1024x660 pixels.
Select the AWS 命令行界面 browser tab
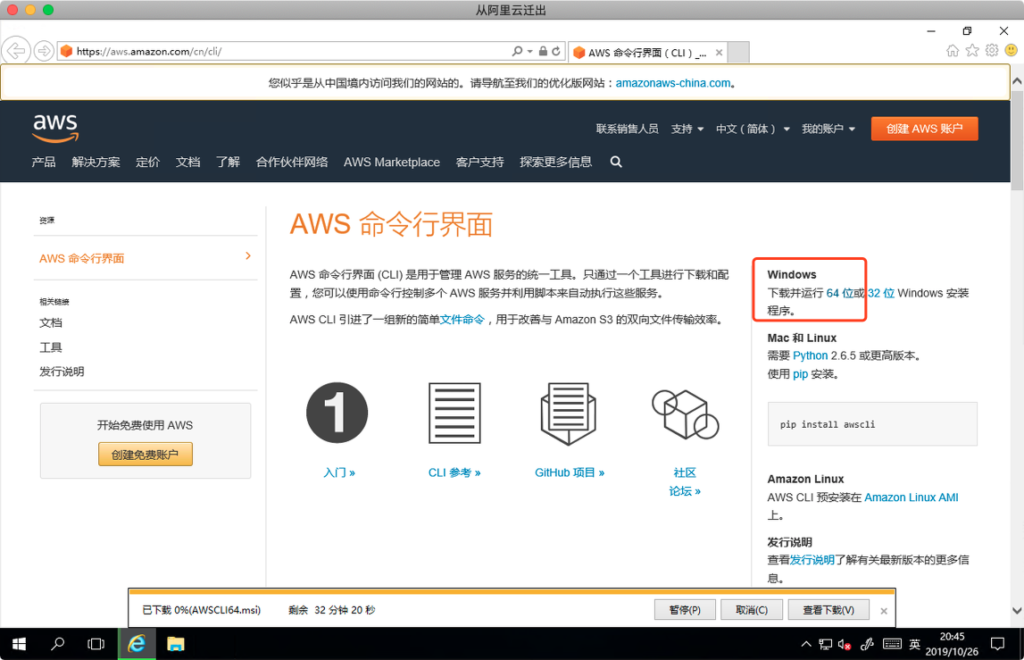pyautogui.click(x=645, y=52)
